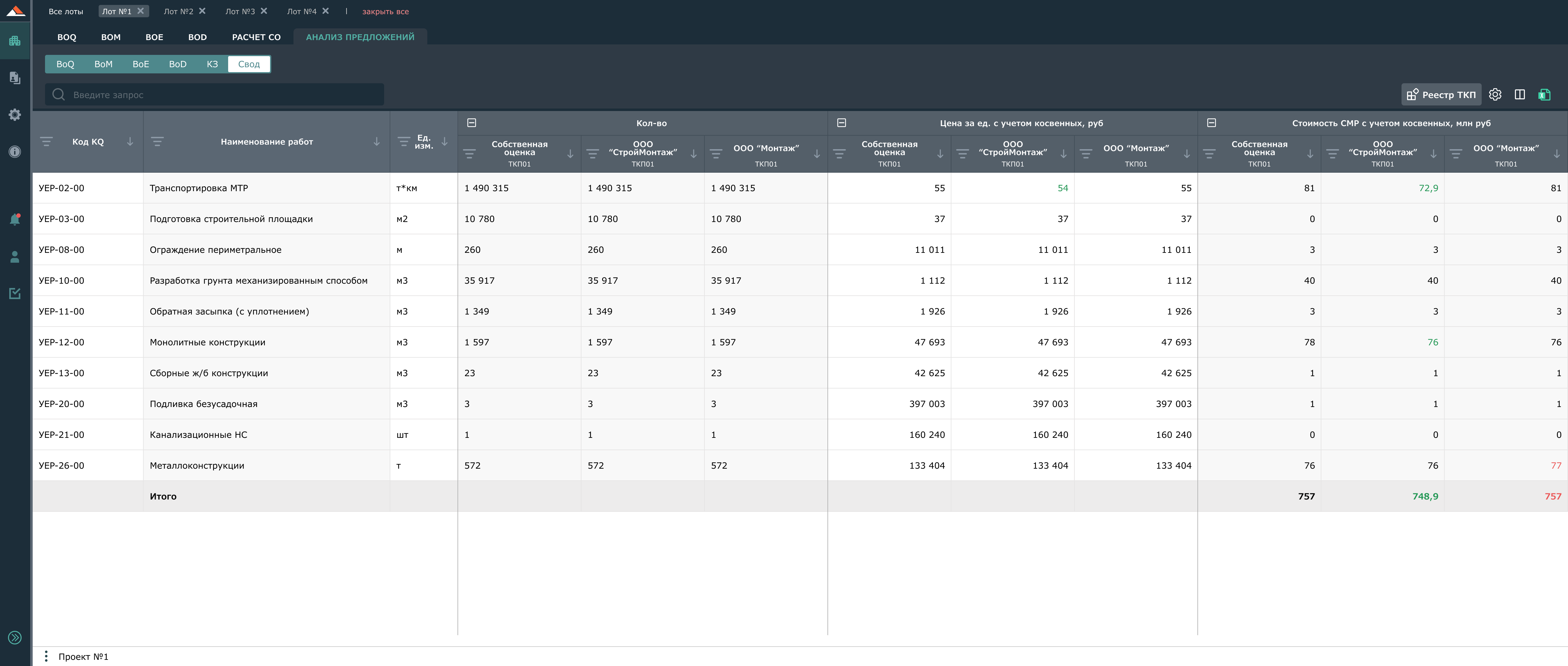Click the закрыть все link

(385, 12)
